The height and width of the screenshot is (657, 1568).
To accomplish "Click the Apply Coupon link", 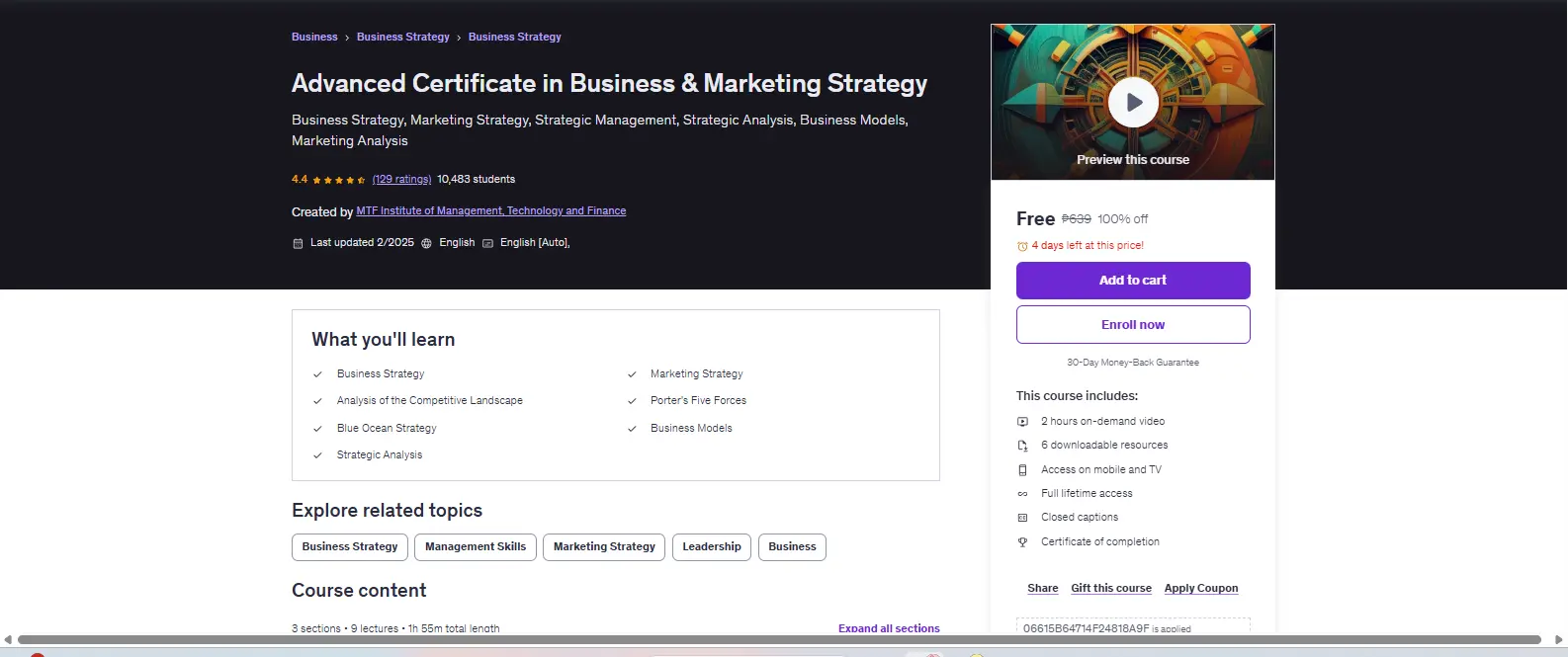I will pos(1201,588).
